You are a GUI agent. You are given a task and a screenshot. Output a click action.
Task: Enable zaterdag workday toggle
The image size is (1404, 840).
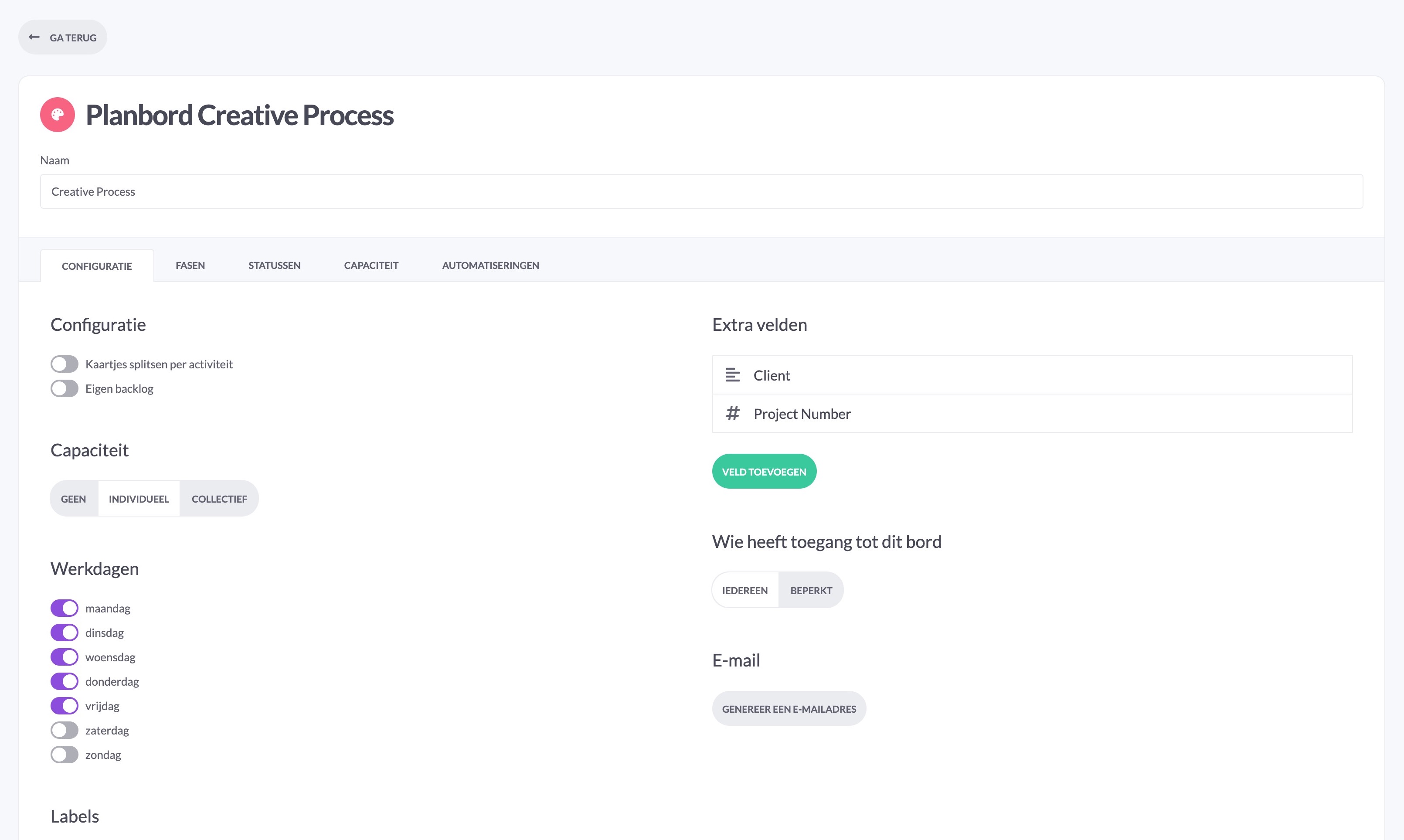(65, 730)
